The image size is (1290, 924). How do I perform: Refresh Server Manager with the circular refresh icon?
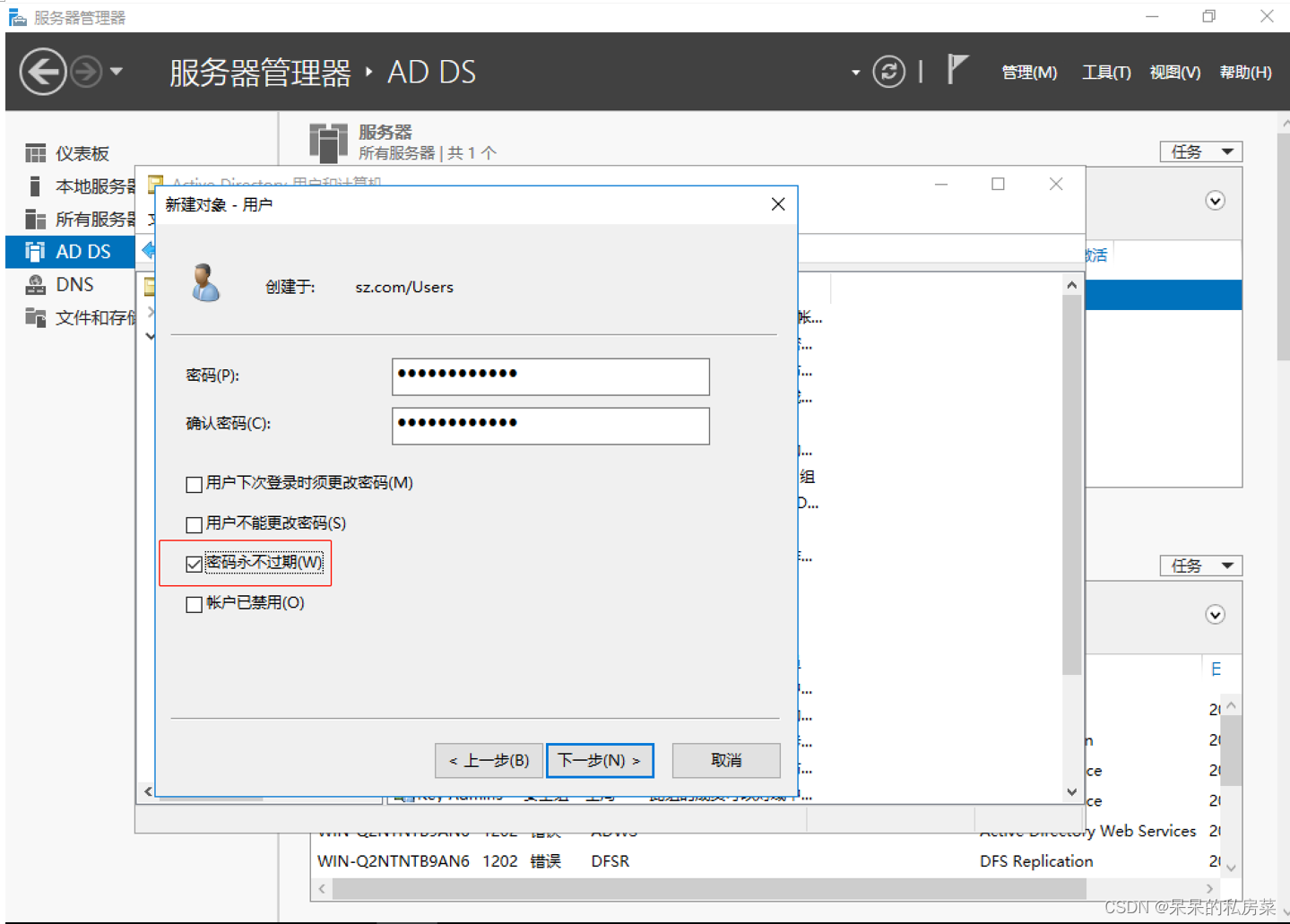pyautogui.click(x=888, y=72)
